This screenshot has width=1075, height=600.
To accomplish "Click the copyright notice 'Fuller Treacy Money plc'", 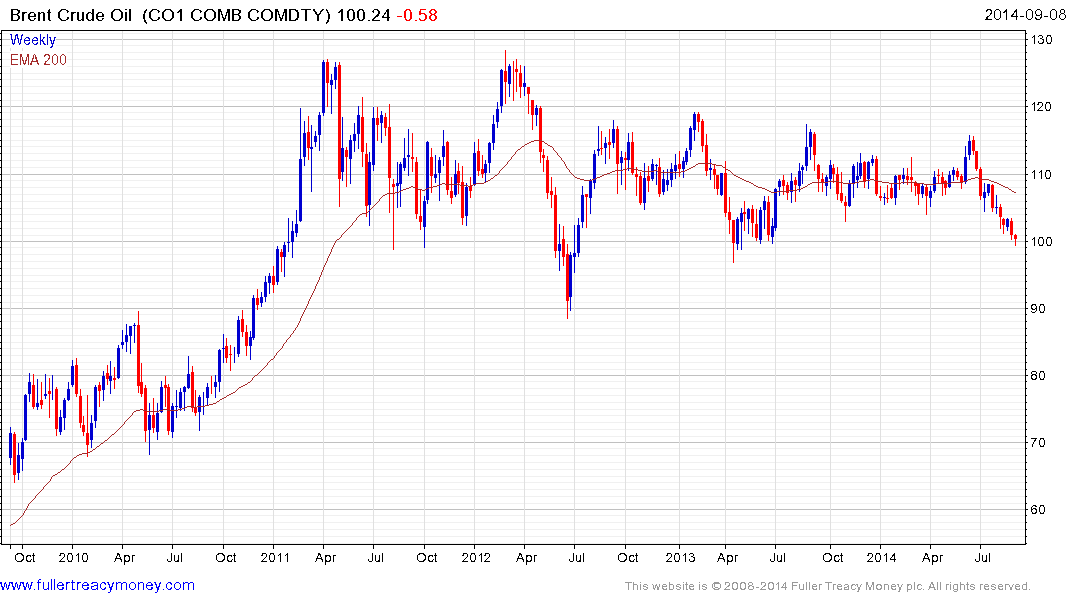I will click(x=856, y=586).
